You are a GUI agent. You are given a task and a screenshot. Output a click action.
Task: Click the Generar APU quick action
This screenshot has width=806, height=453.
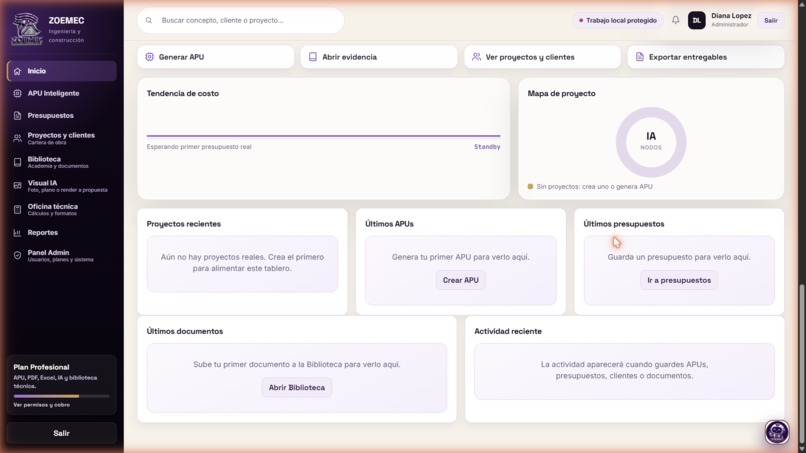coord(215,57)
